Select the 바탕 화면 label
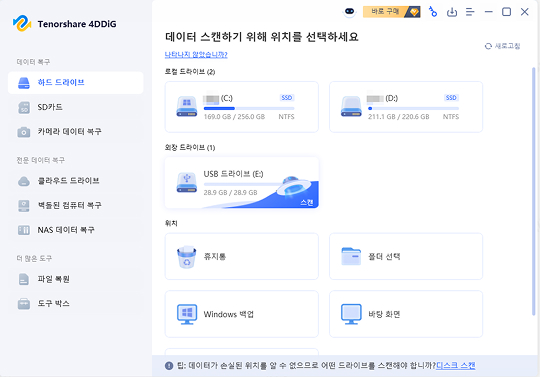This screenshot has width=540, height=377. (384, 314)
